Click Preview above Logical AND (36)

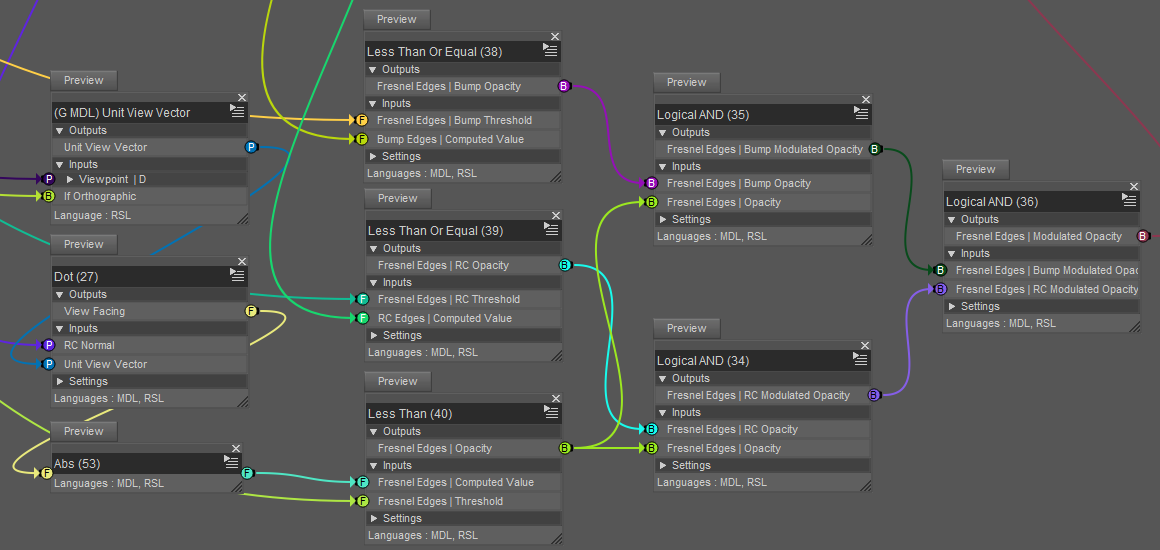(x=976, y=170)
